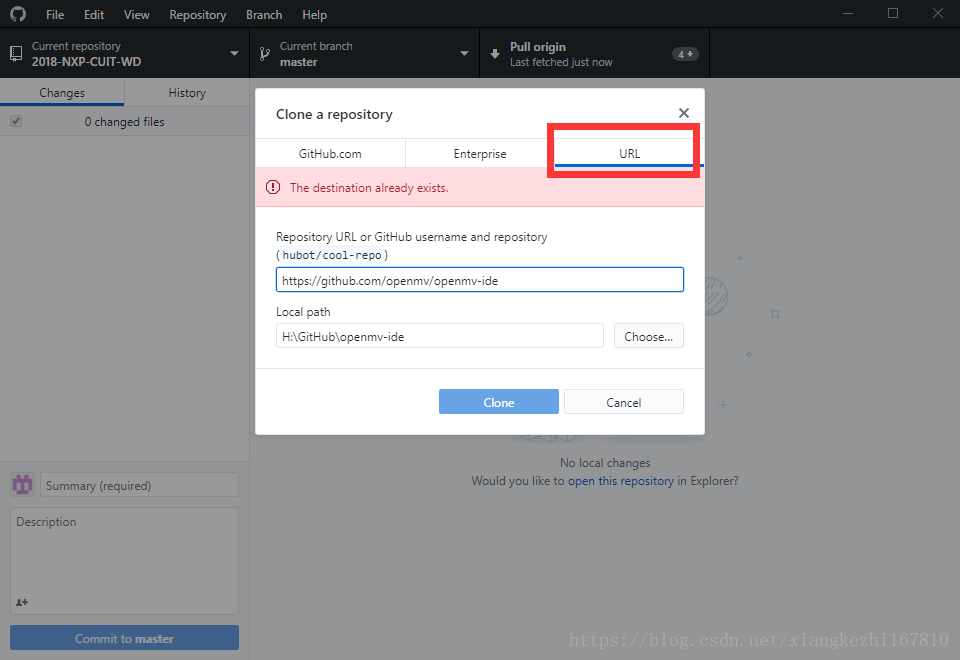The width and height of the screenshot is (960, 660).
Task: Open the View menu
Action: 137,15
